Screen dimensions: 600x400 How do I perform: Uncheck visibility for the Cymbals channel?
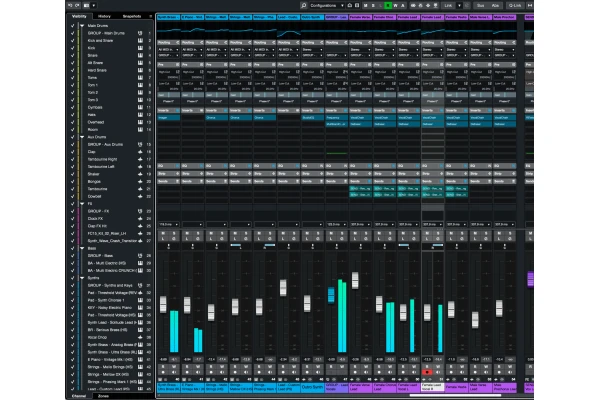(x=73, y=107)
